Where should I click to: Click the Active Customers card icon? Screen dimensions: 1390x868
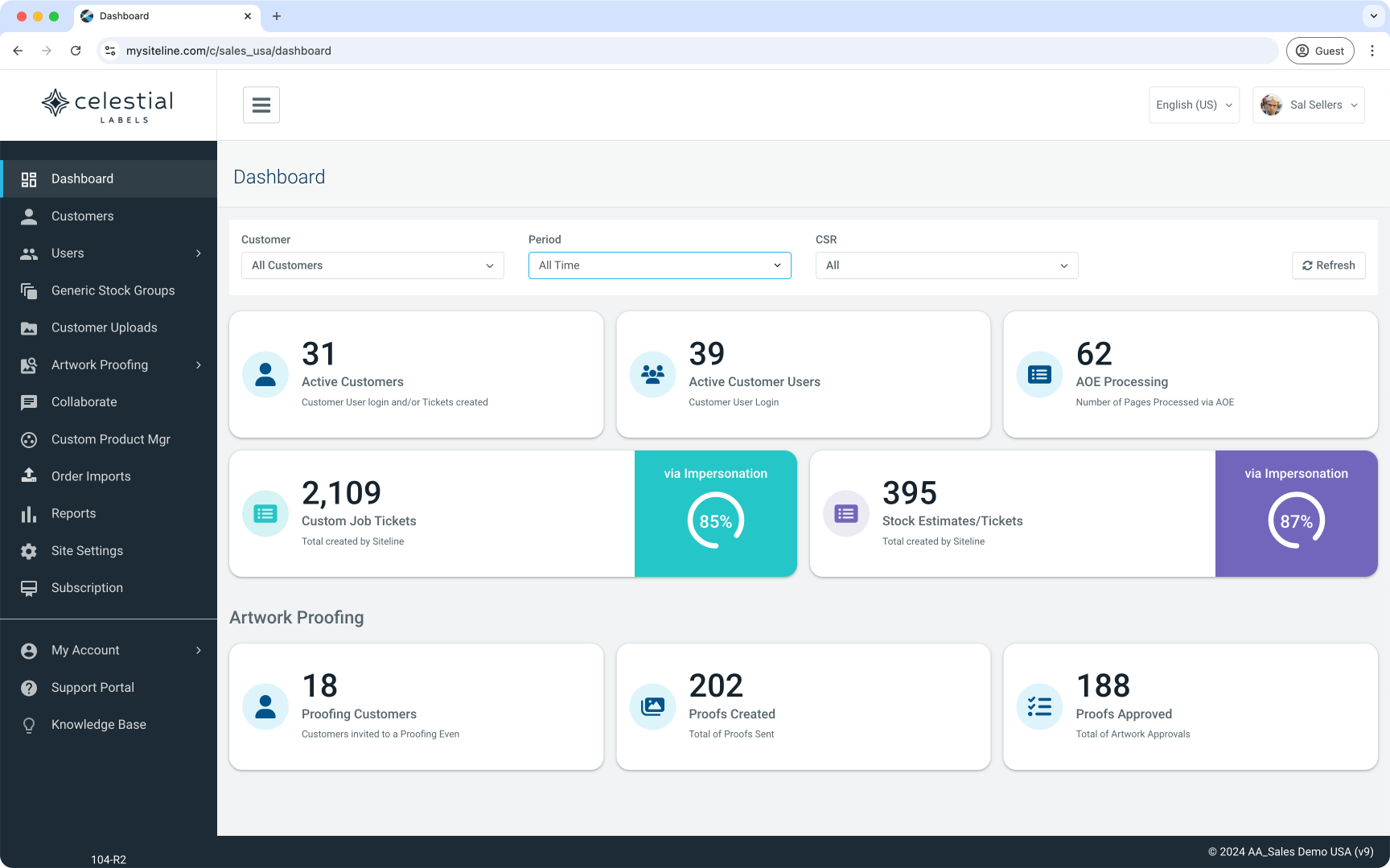(x=265, y=374)
